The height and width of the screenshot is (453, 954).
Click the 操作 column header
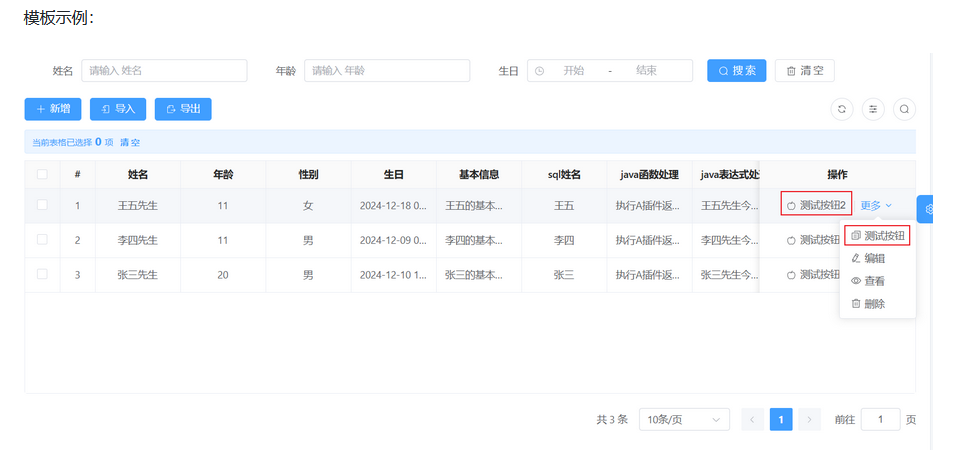(x=837, y=175)
